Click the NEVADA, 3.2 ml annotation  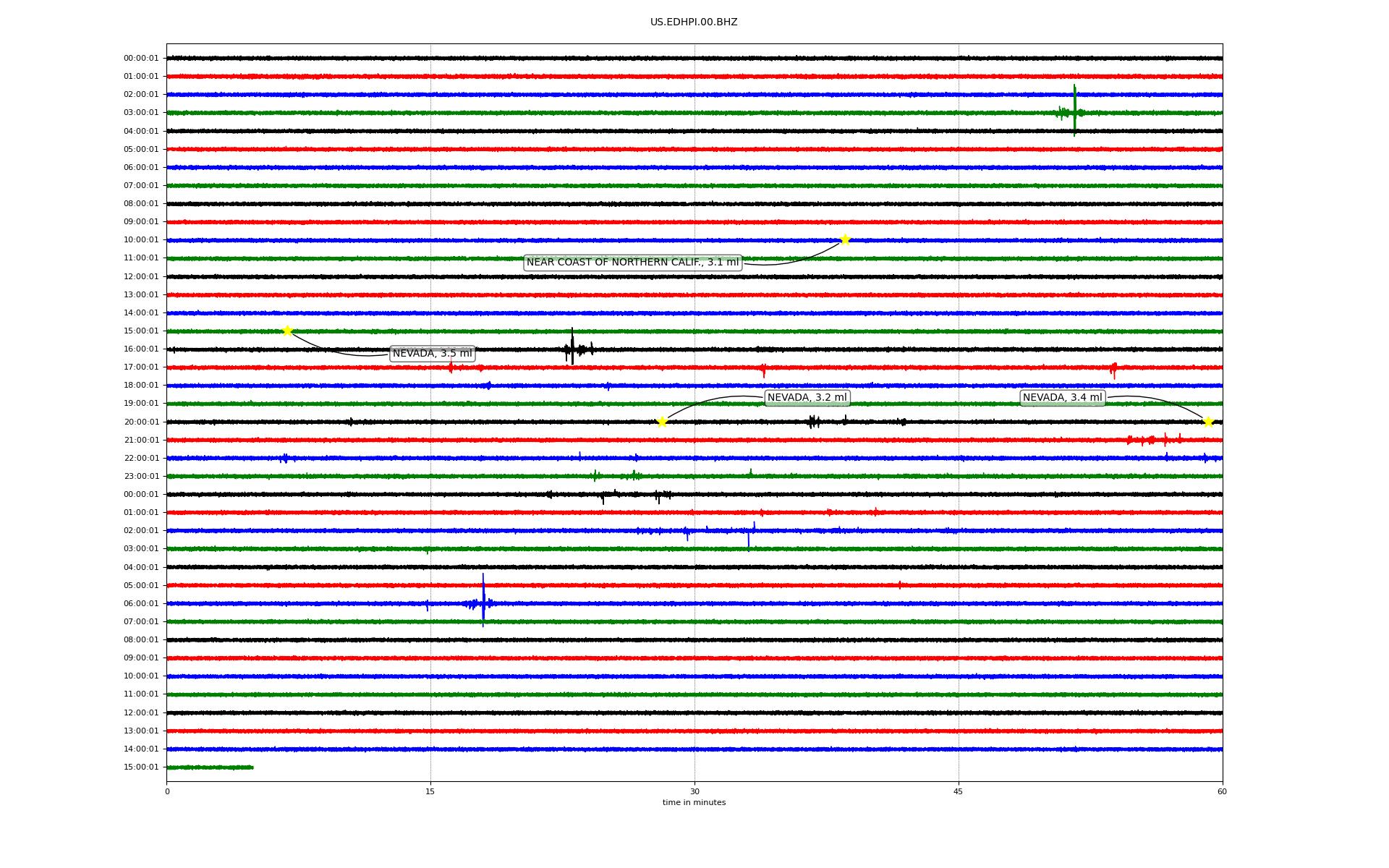tap(807, 398)
